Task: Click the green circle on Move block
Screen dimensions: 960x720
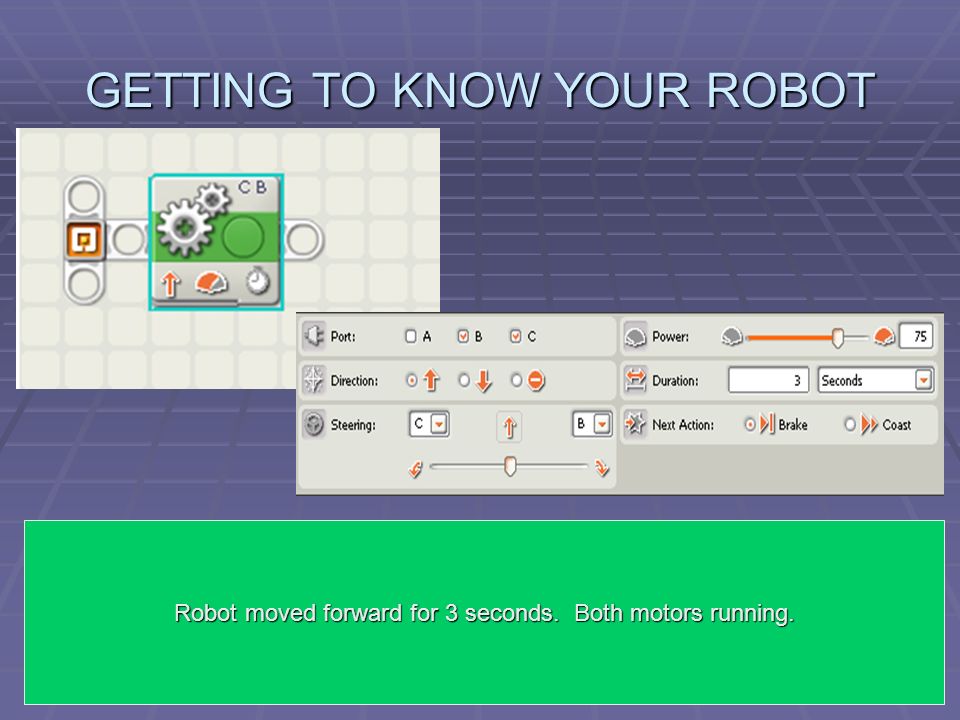Action: pyautogui.click(x=243, y=238)
